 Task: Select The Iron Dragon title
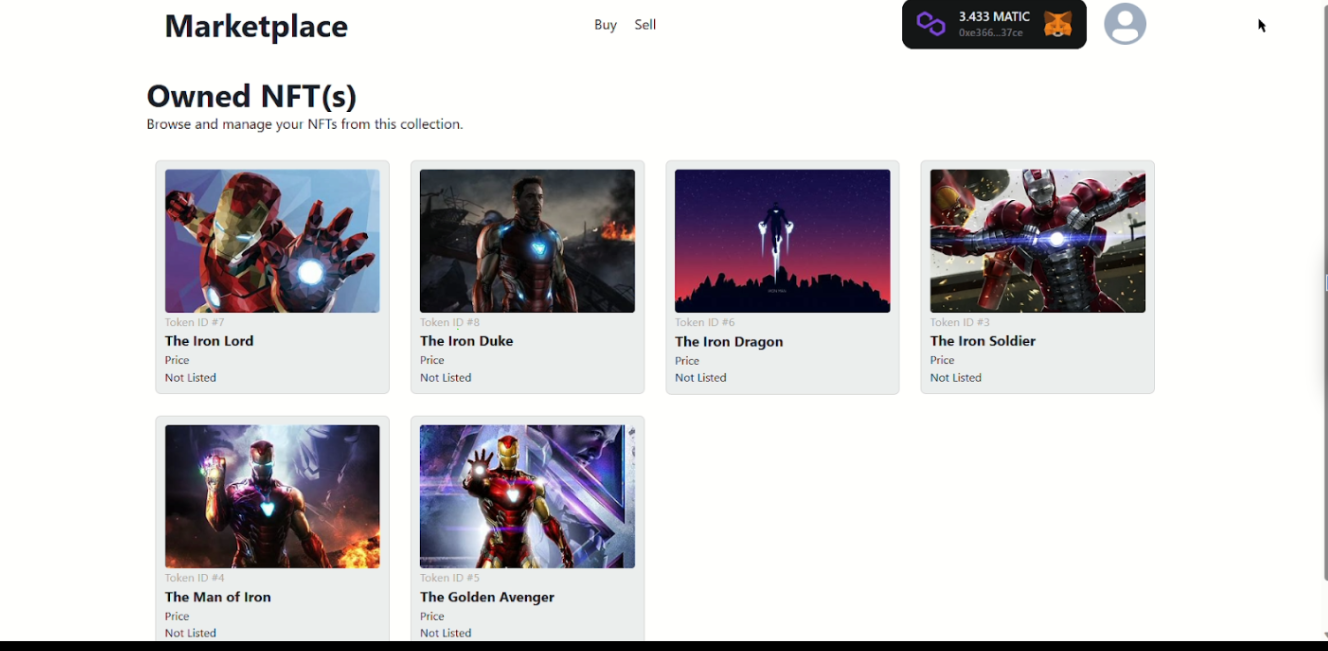[x=729, y=342]
